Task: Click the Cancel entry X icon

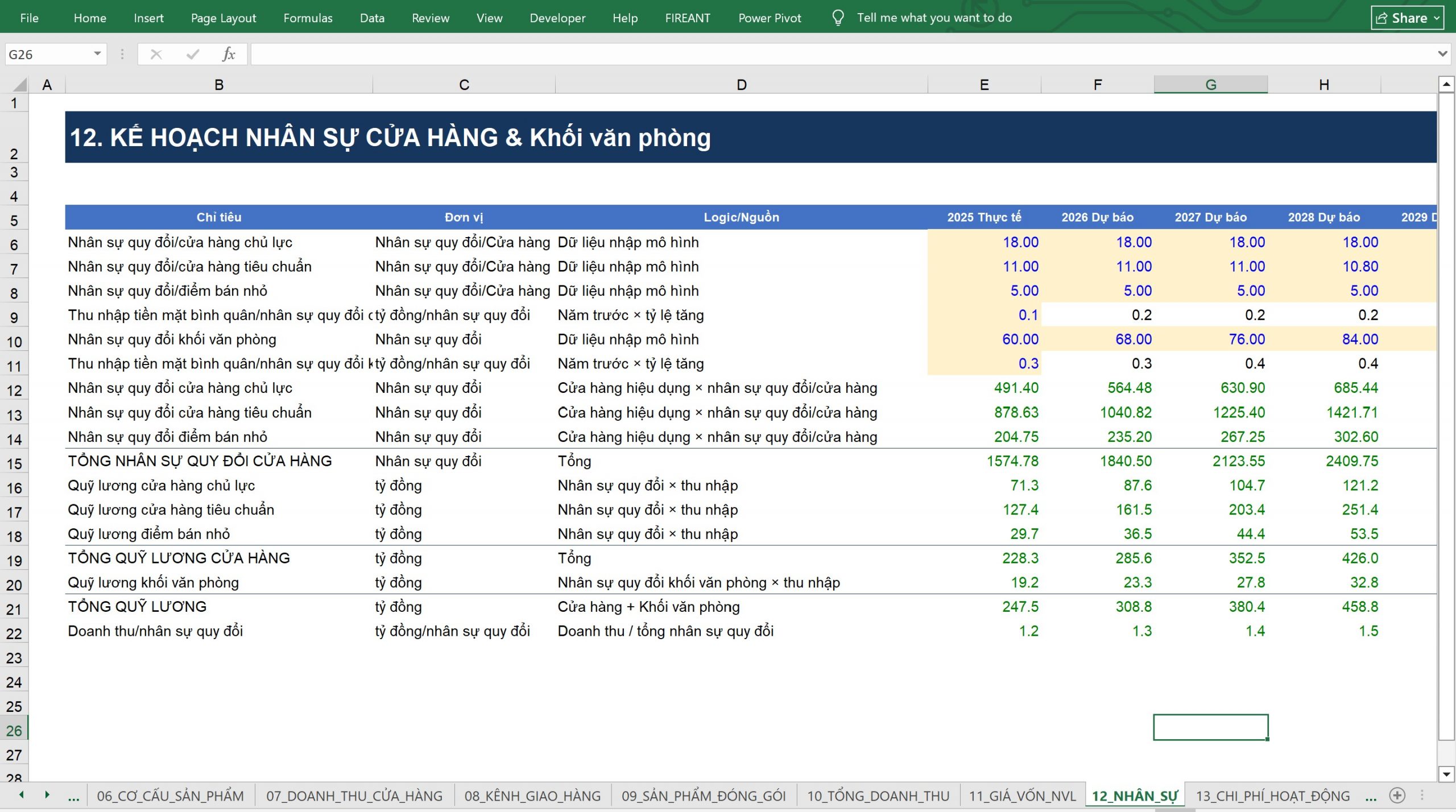Action: coord(156,54)
